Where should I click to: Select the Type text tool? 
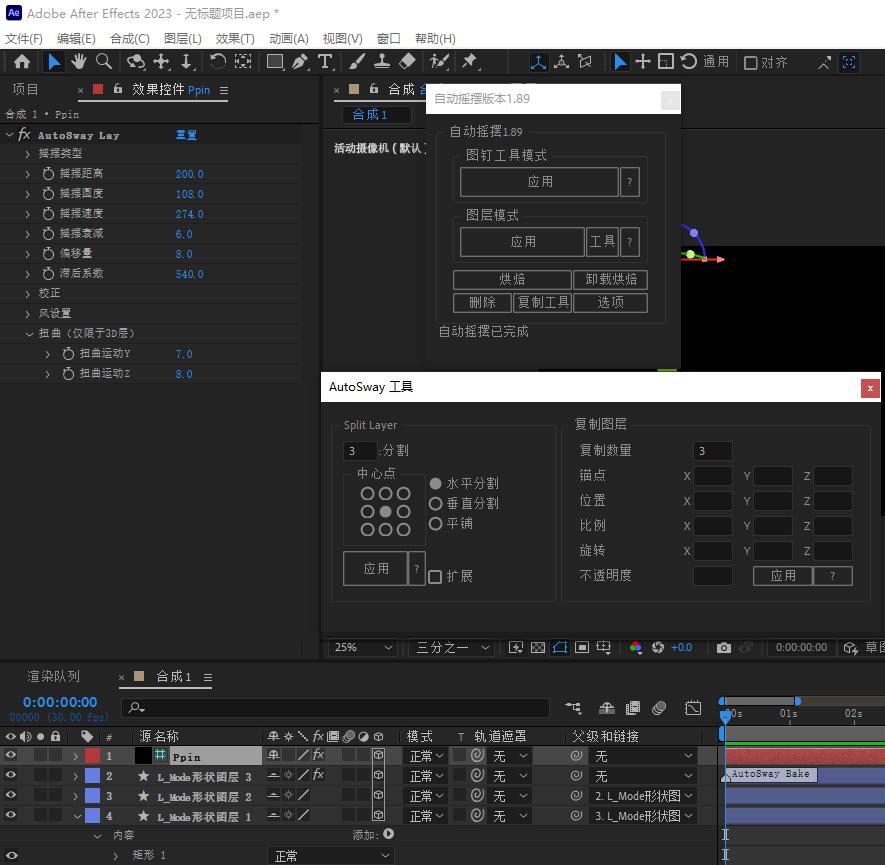tap(325, 62)
